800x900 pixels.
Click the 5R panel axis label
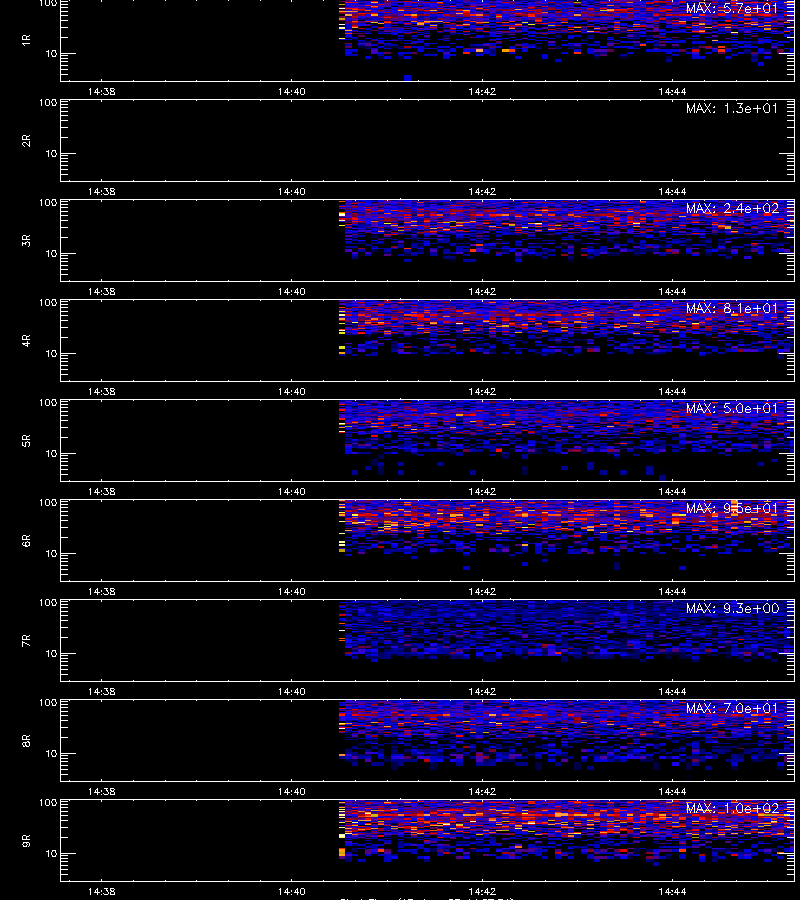coord(26,441)
